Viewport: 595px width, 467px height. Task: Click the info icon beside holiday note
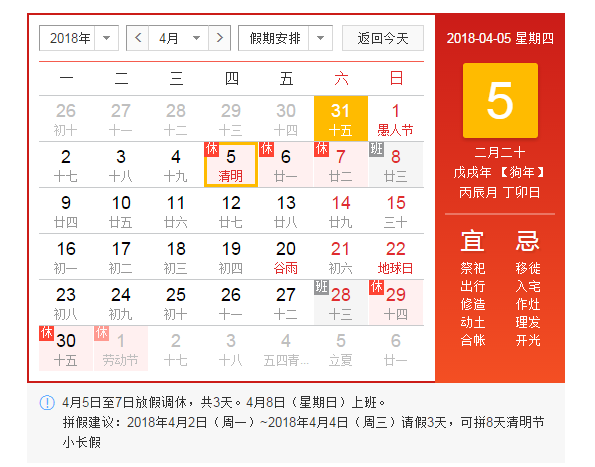tap(47, 403)
